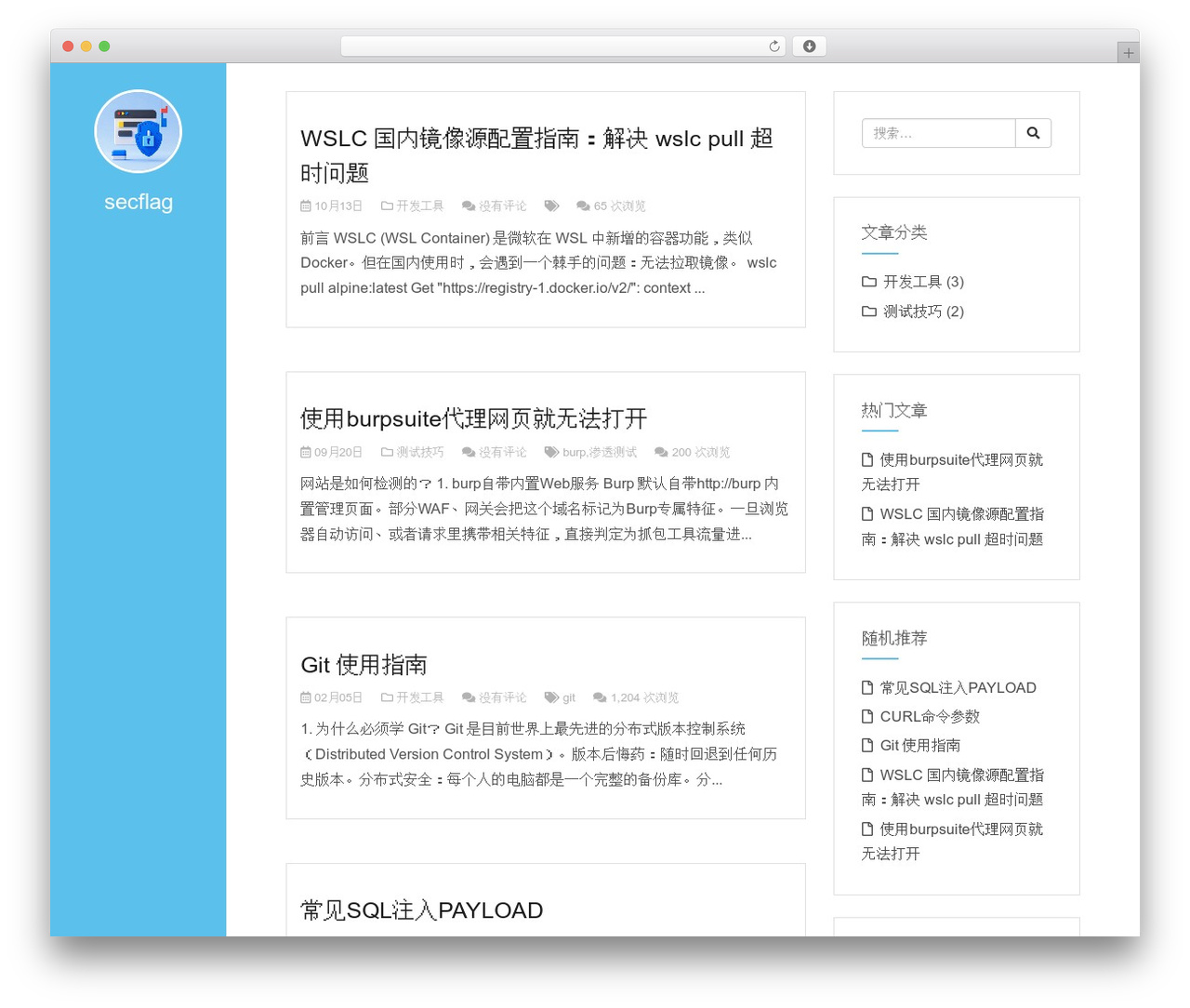Open WSLC 国内镜像源配置指南 in 随机推荐 list
The width and height of the screenshot is (1190, 1008).
(x=952, y=787)
